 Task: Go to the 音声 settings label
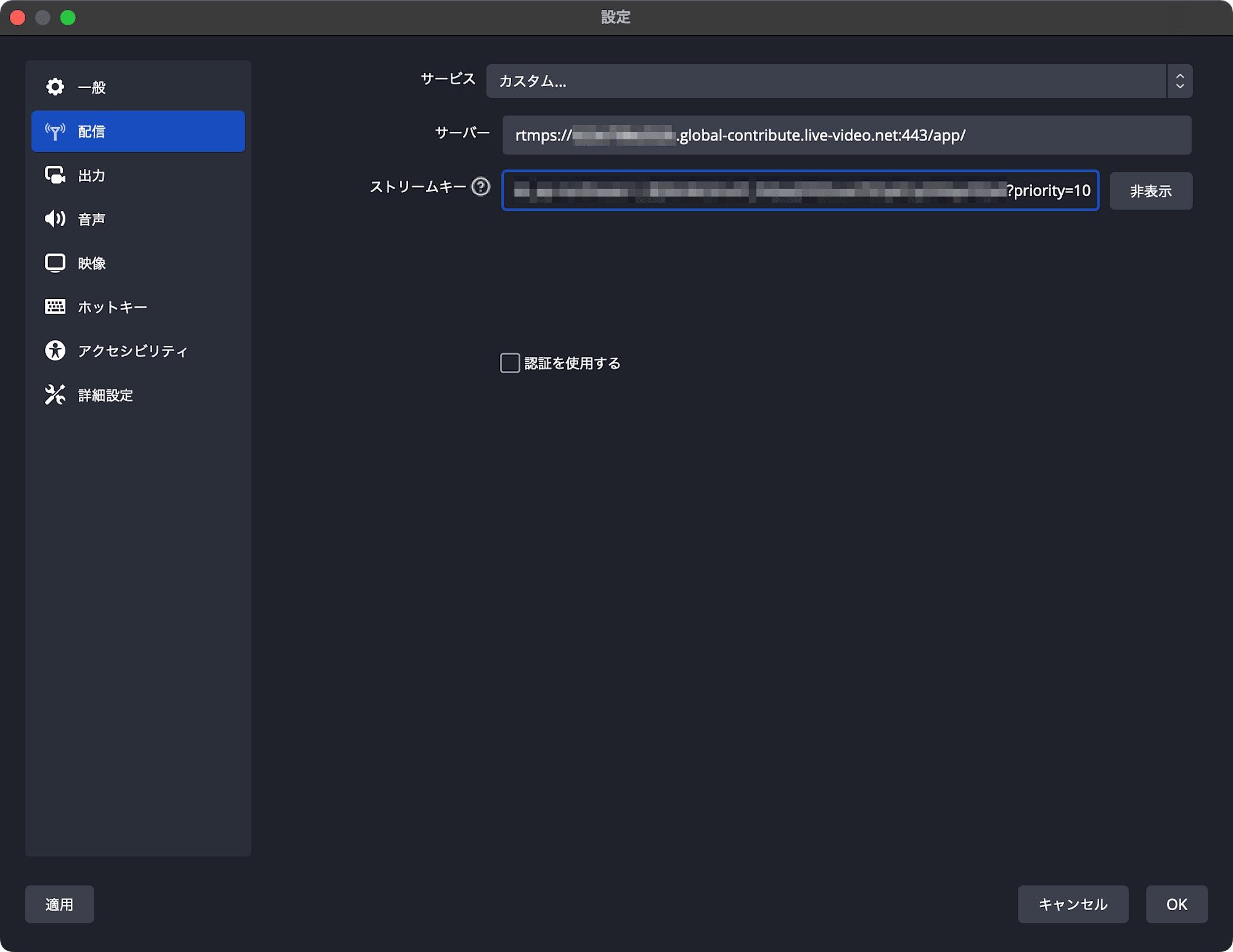point(91,219)
